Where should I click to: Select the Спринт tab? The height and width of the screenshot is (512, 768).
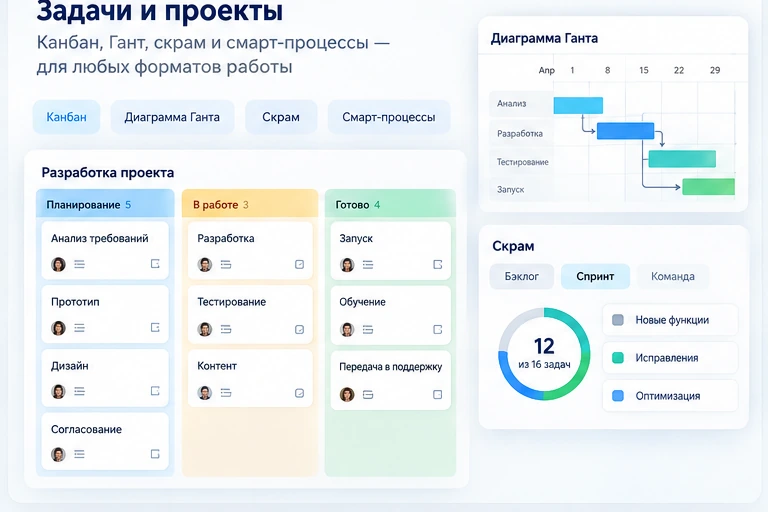(595, 276)
